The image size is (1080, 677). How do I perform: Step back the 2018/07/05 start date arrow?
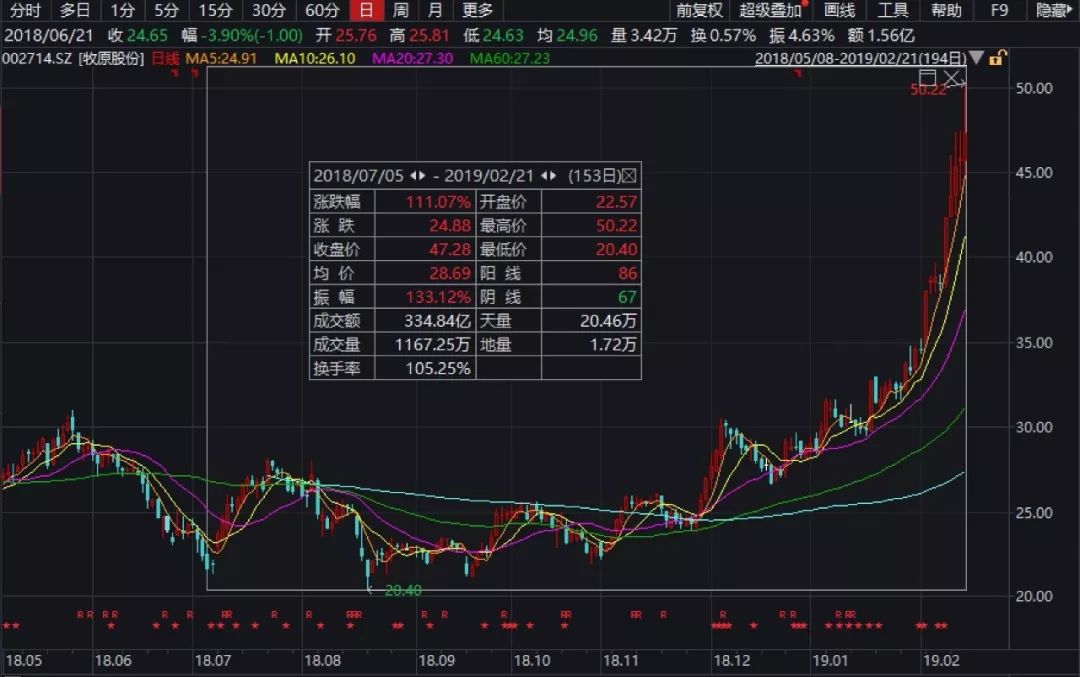pyautogui.click(x=414, y=176)
